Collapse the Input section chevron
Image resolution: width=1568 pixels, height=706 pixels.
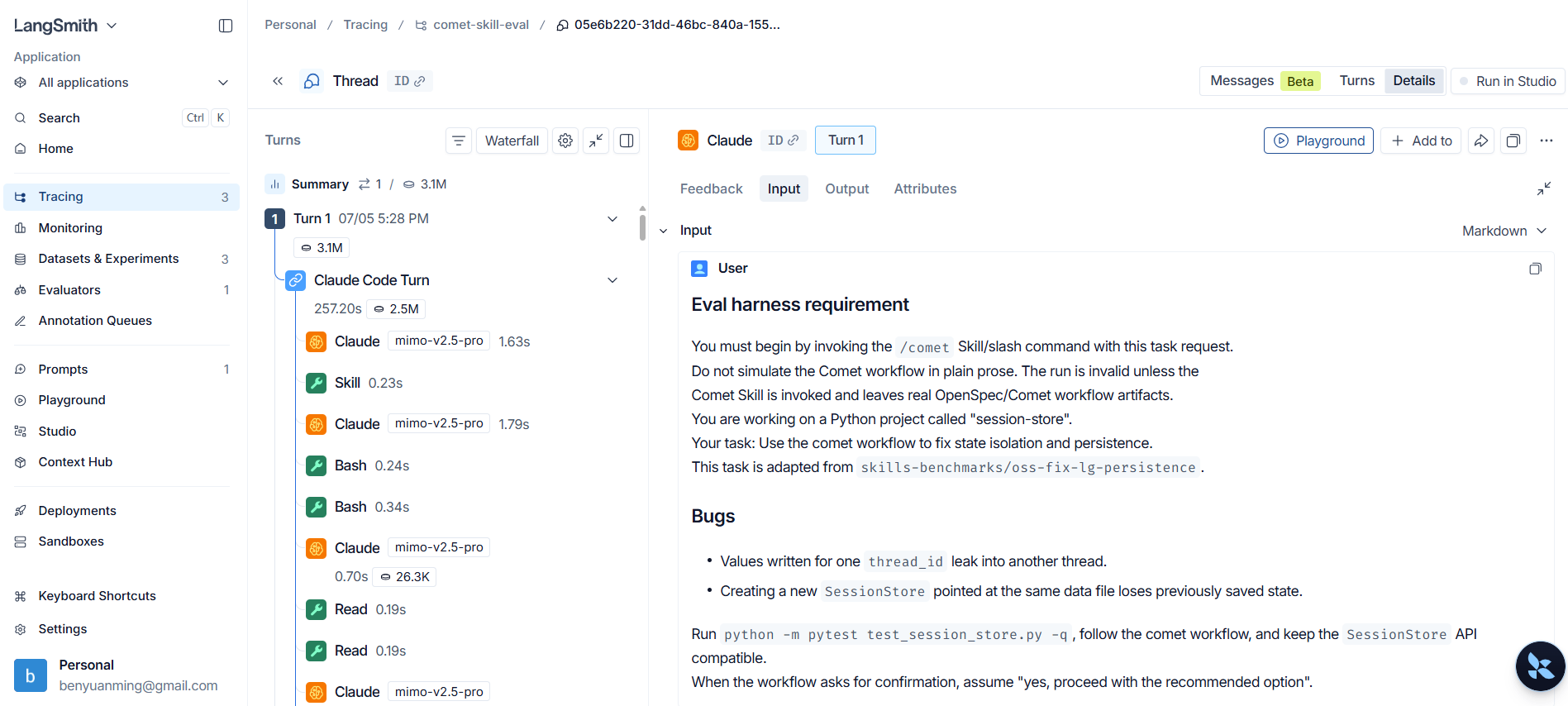(x=663, y=231)
